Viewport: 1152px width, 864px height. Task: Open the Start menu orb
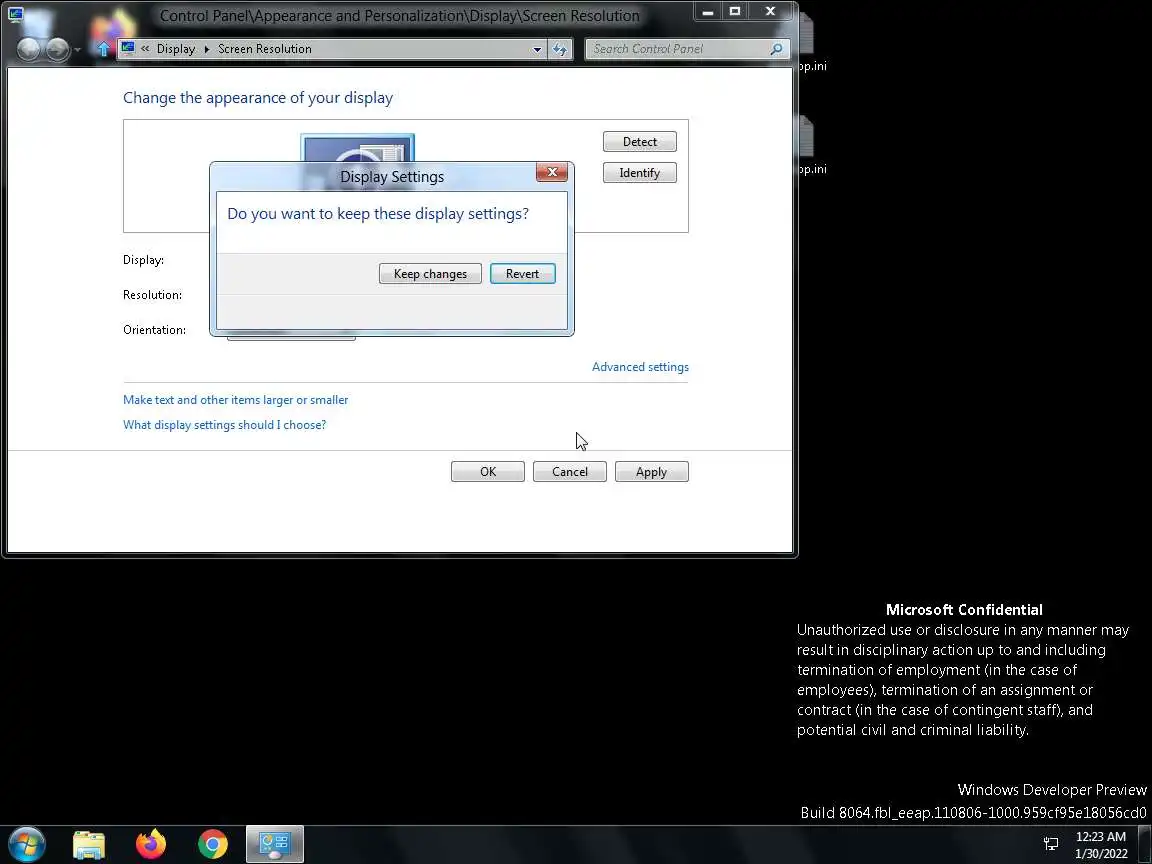coord(26,844)
